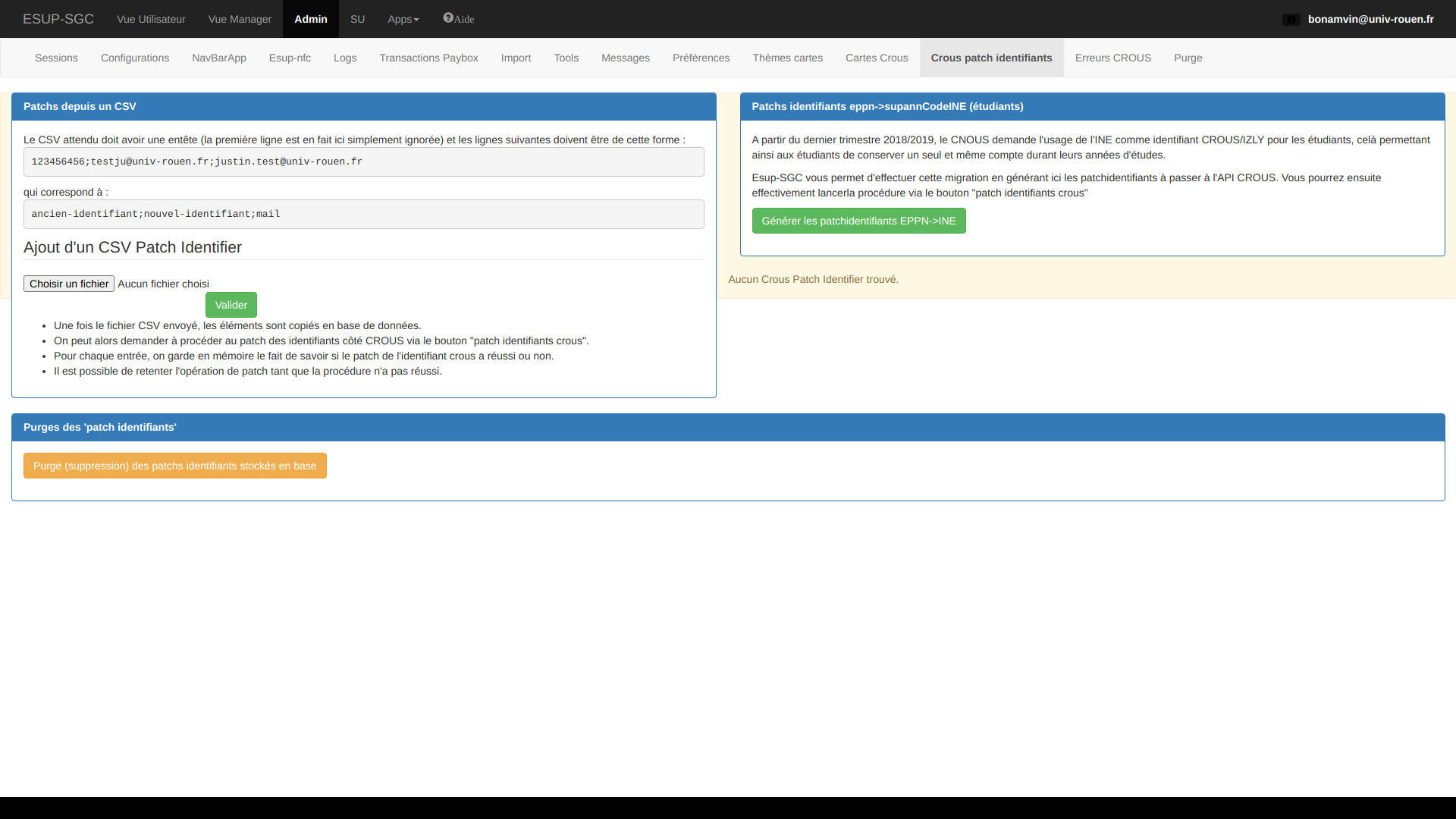This screenshot has width=1456, height=819.
Task: Open the Vue Manager menu item
Action: pyautogui.click(x=240, y=19)
